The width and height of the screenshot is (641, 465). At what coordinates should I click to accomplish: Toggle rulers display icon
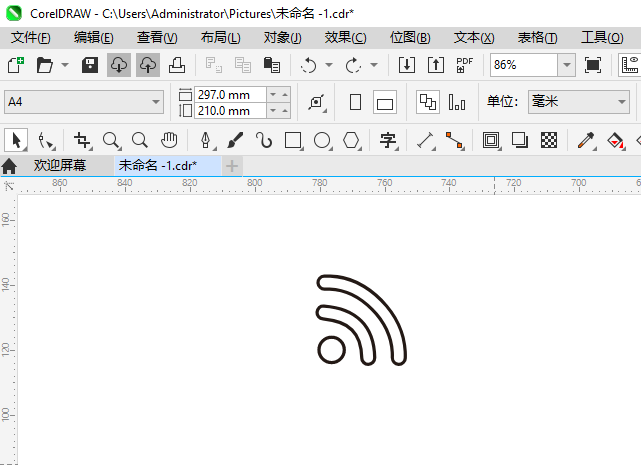tap(630, 65)
